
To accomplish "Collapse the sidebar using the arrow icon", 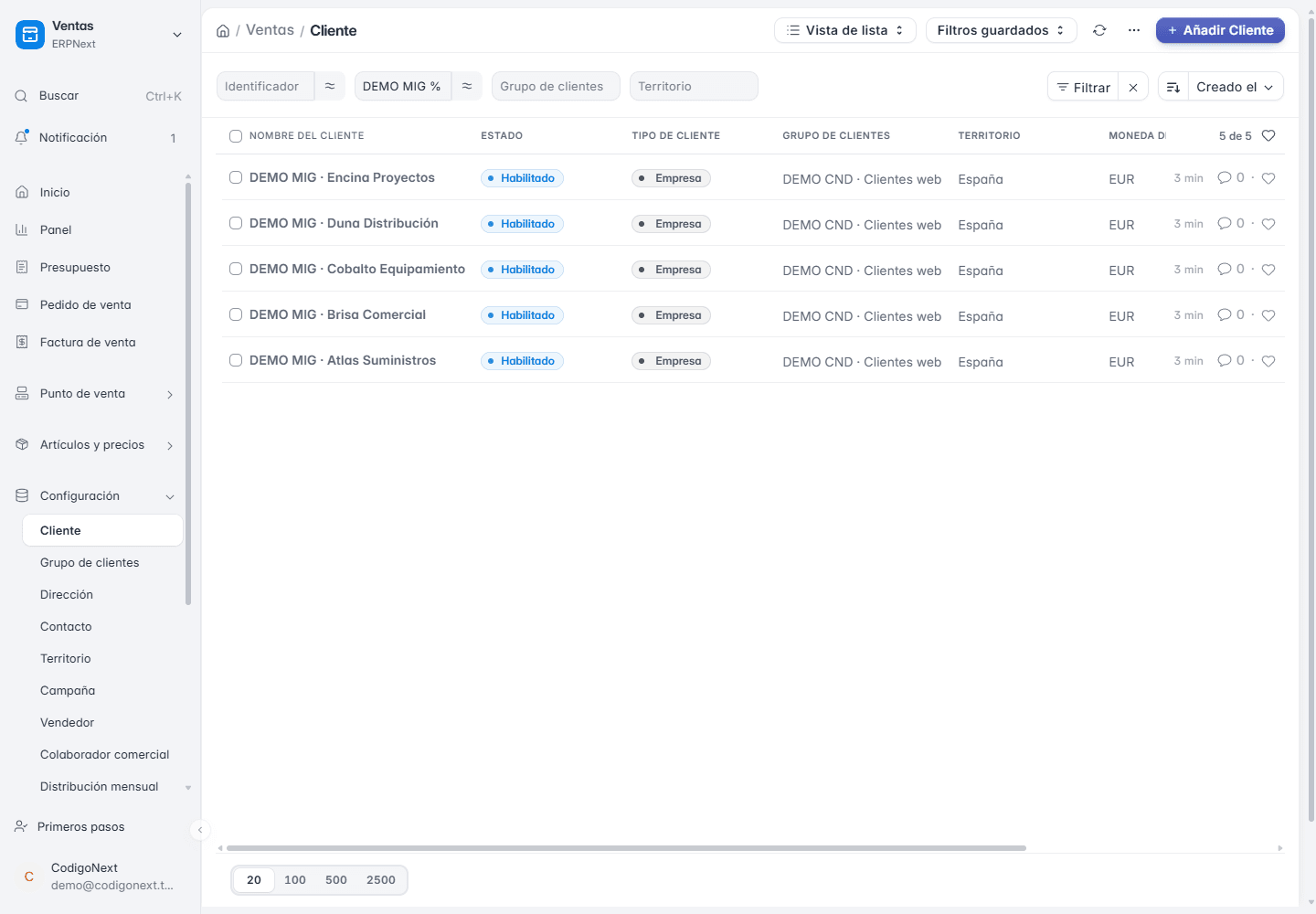I will [x=200, y=830].
